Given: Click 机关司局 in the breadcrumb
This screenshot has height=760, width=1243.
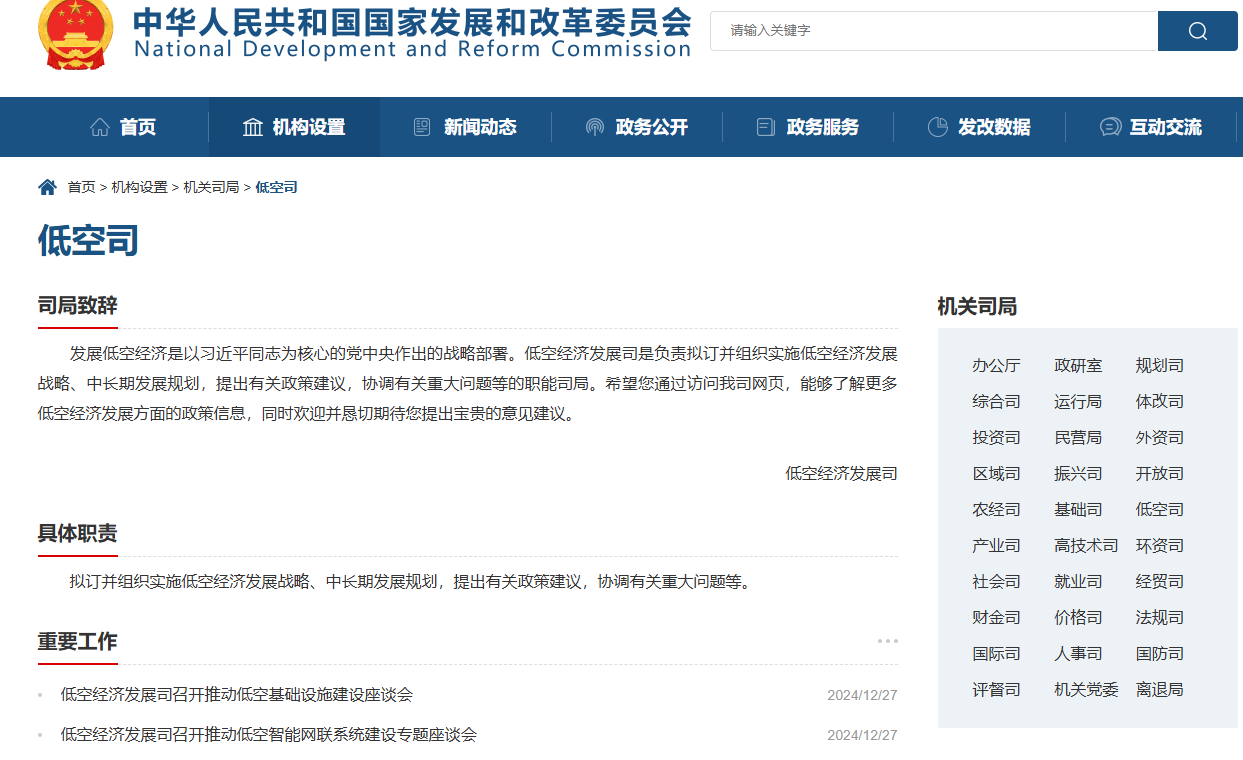Looking at the screenshot, I should pos(211,187).
